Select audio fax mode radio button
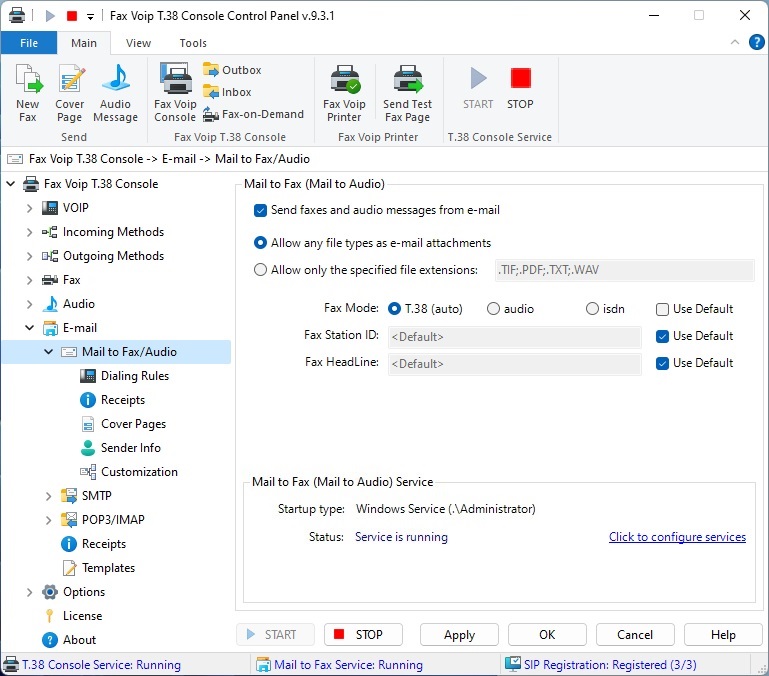Viewport: 769px width, 676px height. pyautogui.click(x=493, y=309)
